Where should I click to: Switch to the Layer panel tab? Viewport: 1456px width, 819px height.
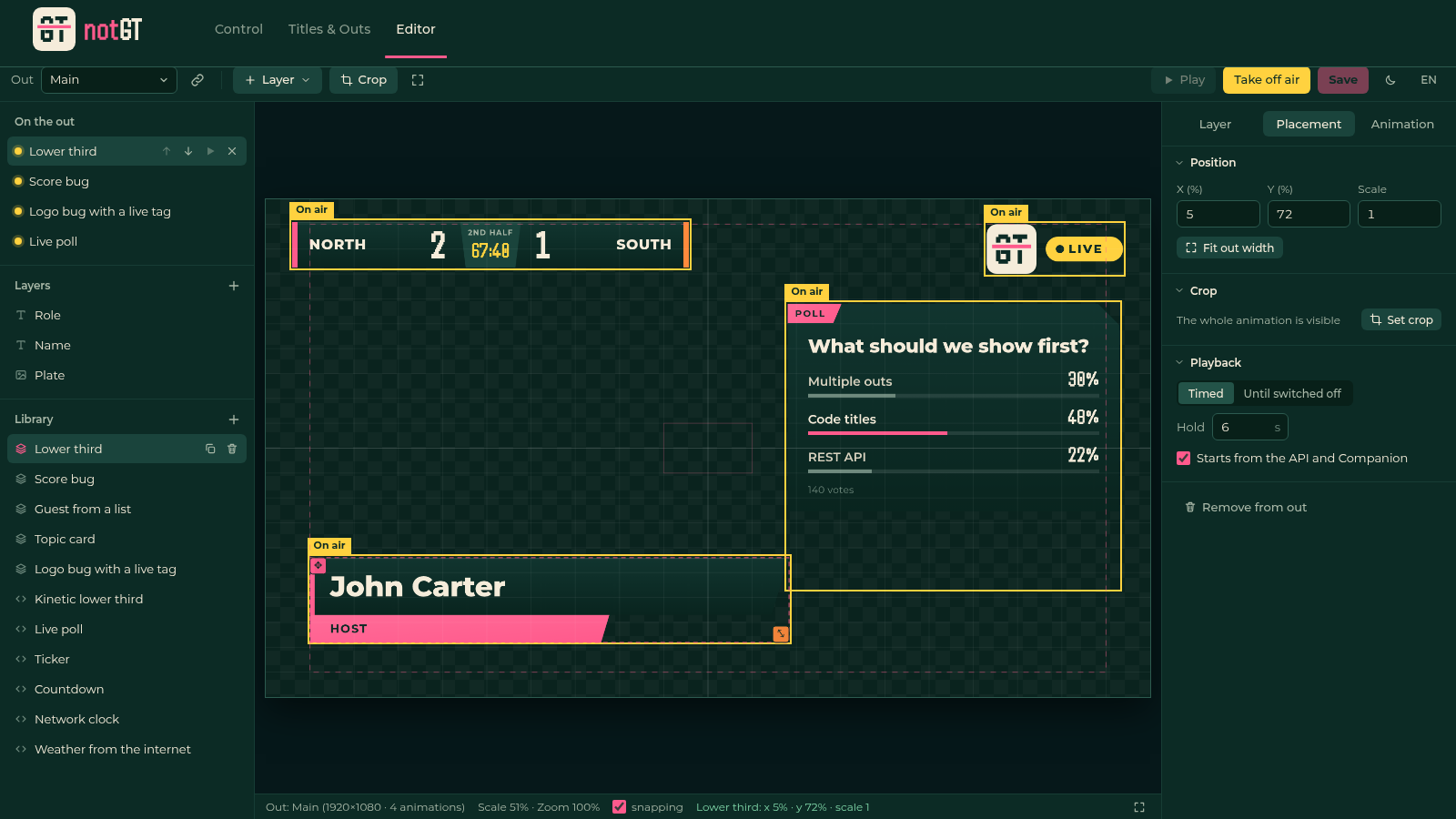pos(1215,125)
